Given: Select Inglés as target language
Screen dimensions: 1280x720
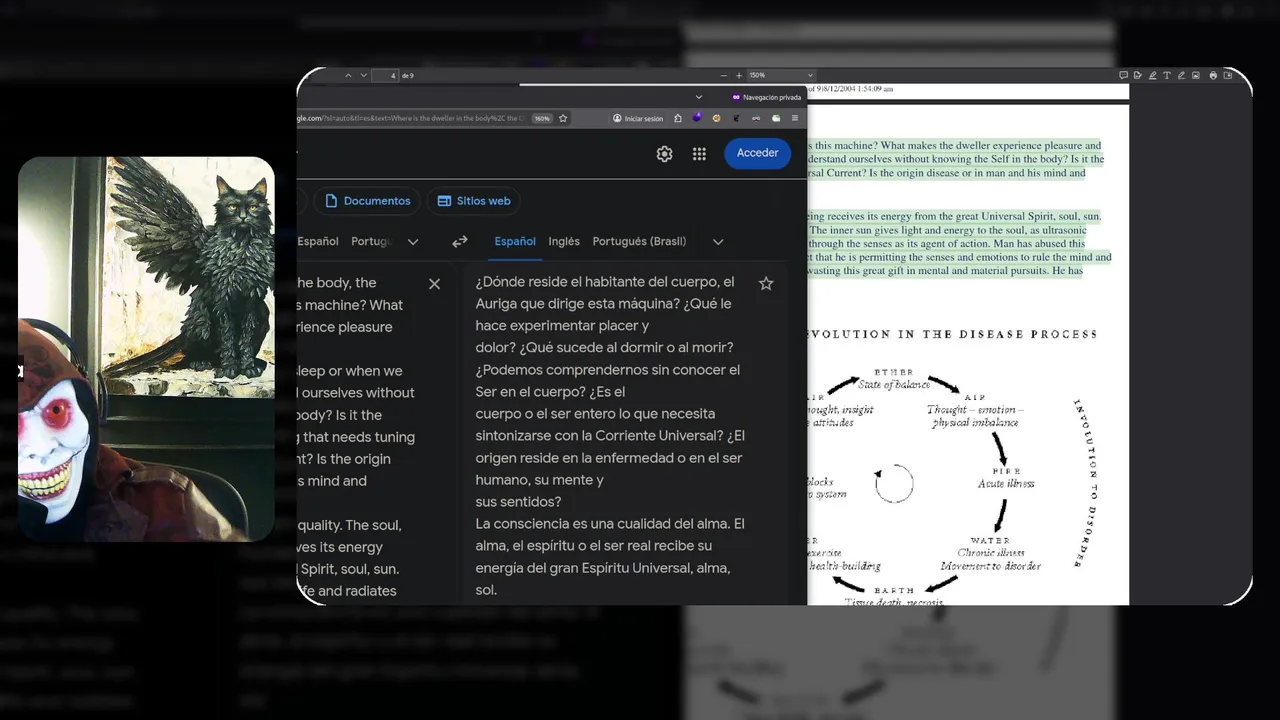Looking at the screenshot, I should tap(564, 241).
